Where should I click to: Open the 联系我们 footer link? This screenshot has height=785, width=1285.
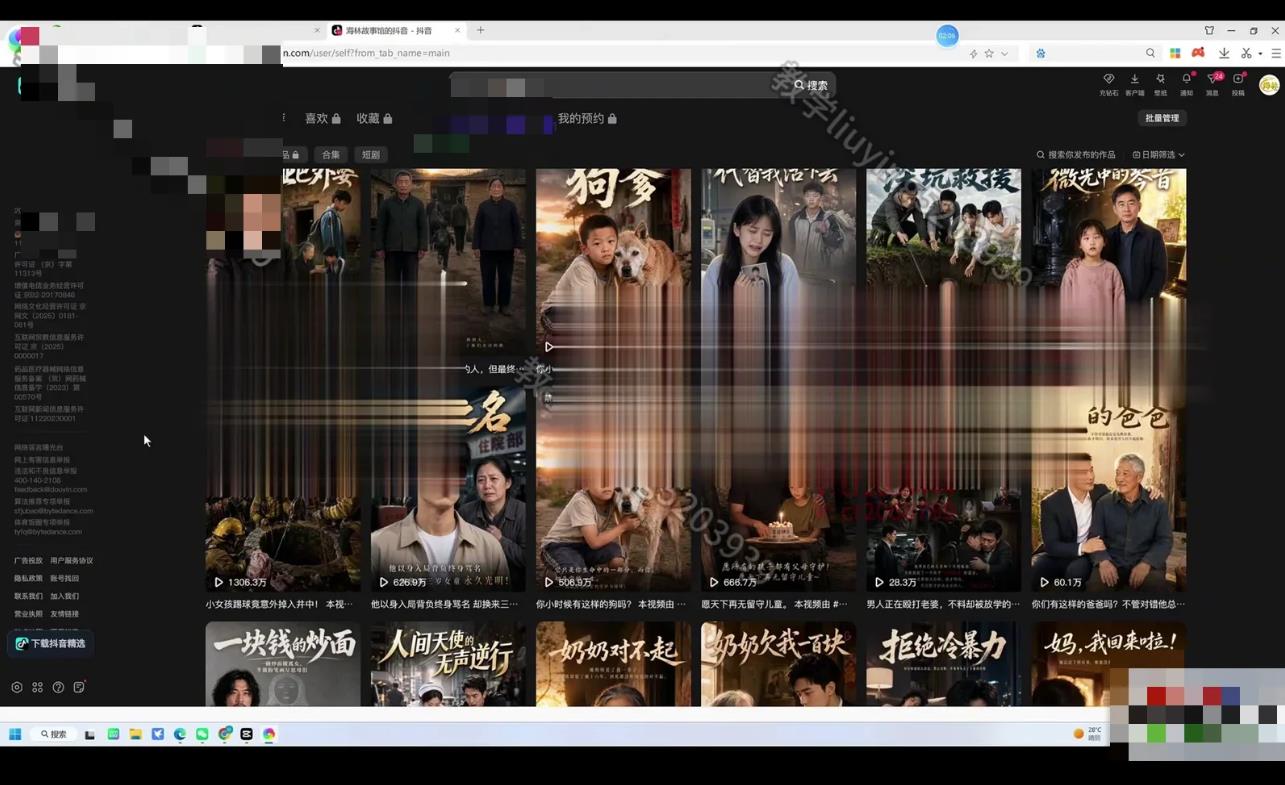pyautogui.click(x=28, y=597)
